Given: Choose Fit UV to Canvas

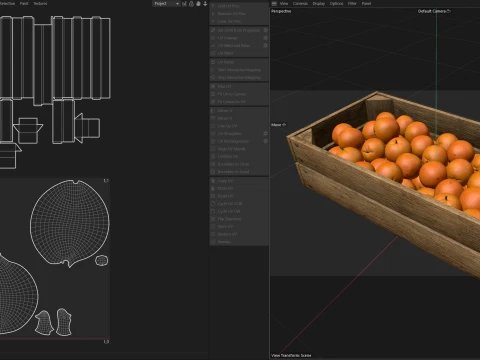Looking at the screenshot, I should coord(239,94).
